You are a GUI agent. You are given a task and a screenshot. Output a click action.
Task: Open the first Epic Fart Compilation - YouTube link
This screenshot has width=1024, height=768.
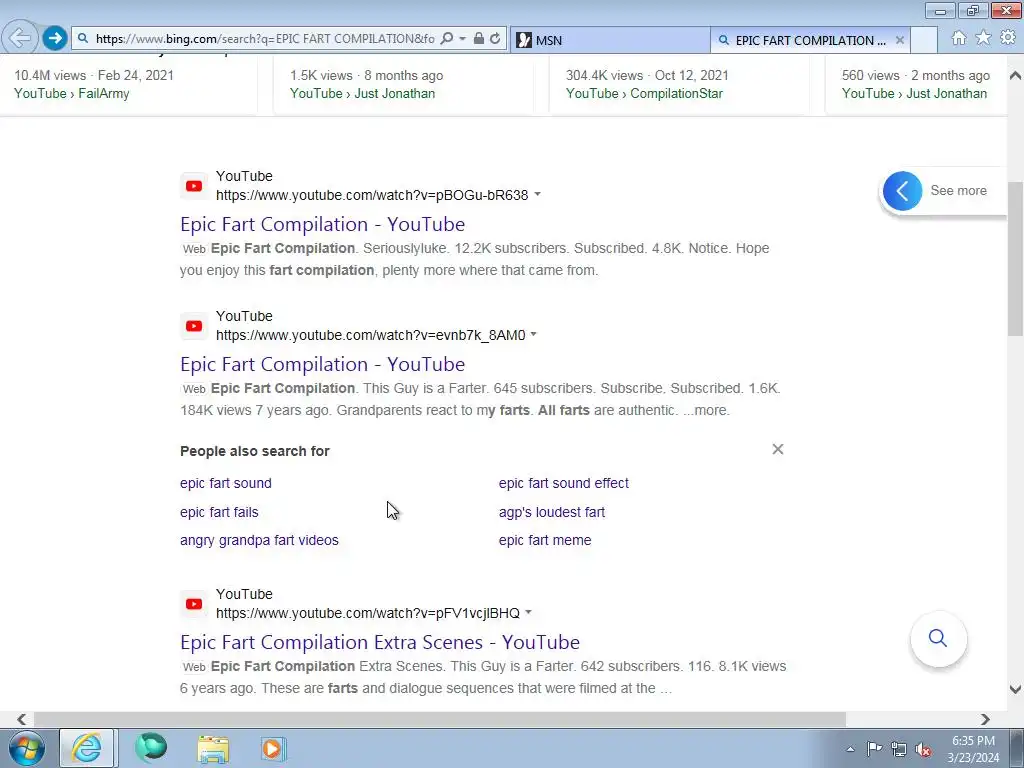323,224
